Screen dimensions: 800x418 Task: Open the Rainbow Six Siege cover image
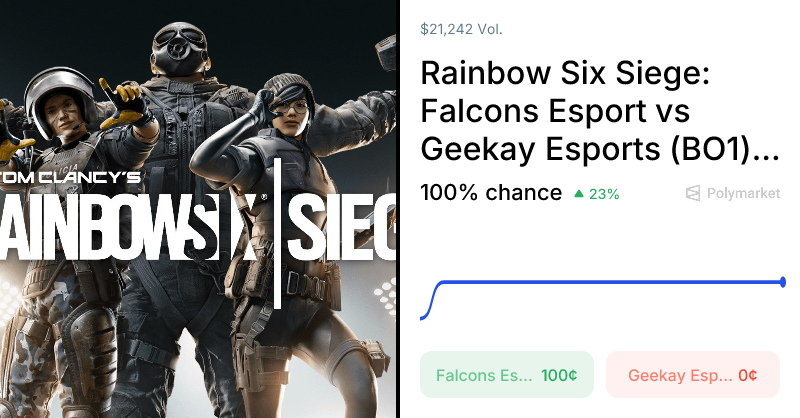198,209
